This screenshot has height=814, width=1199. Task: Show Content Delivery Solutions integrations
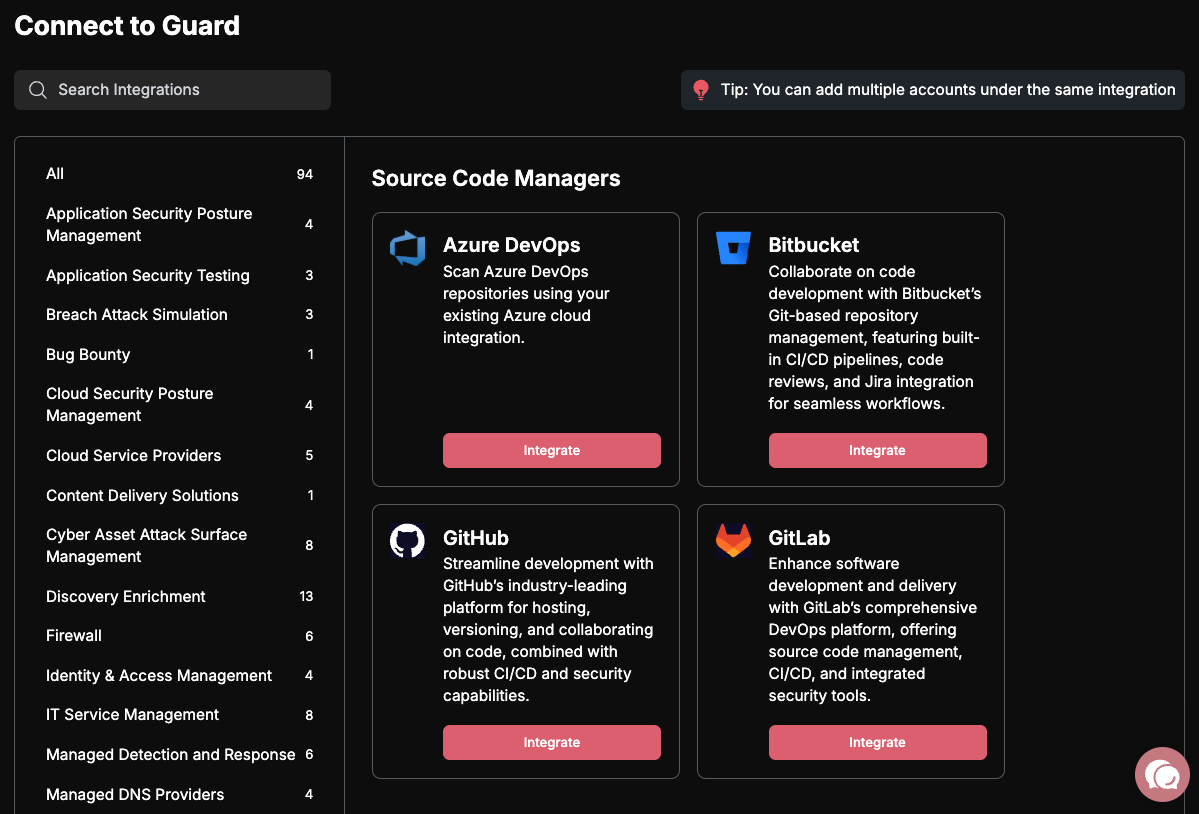tap(179, 495)
